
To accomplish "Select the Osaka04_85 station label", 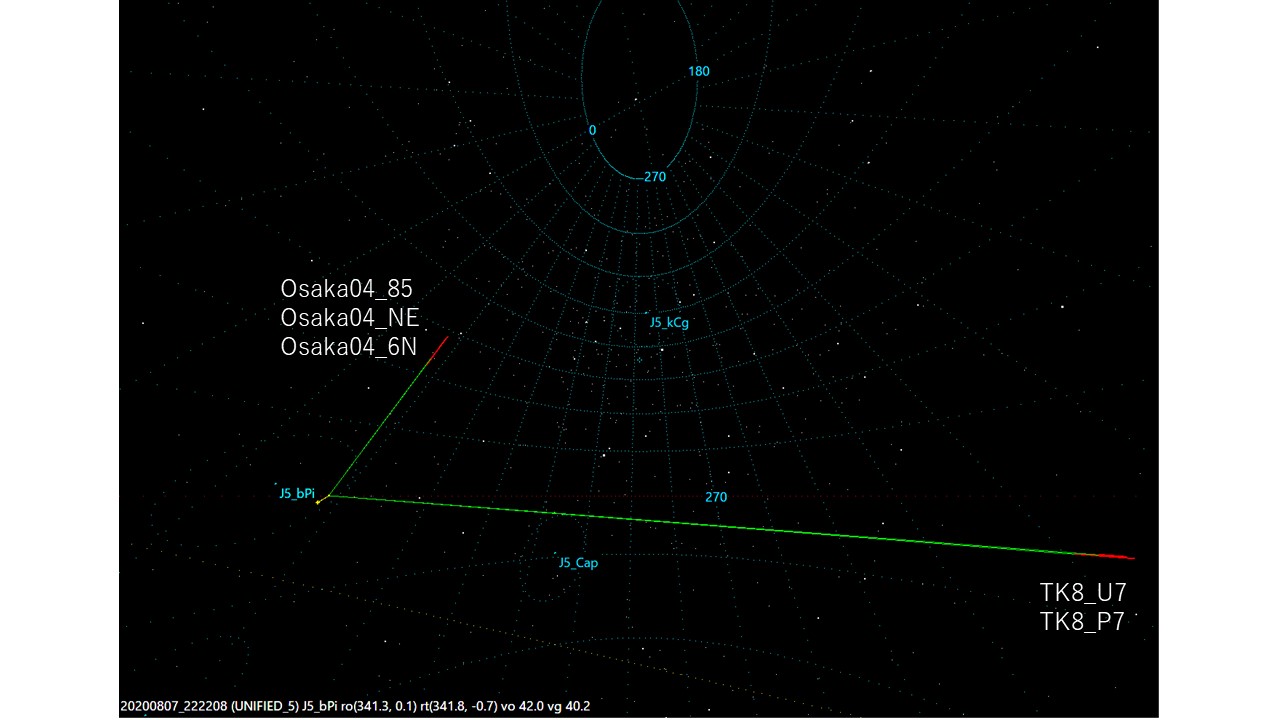I will point(346,289).
